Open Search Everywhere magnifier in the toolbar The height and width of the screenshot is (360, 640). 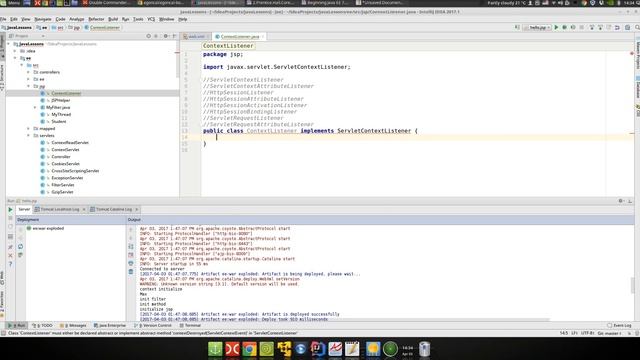click(637, 27)
